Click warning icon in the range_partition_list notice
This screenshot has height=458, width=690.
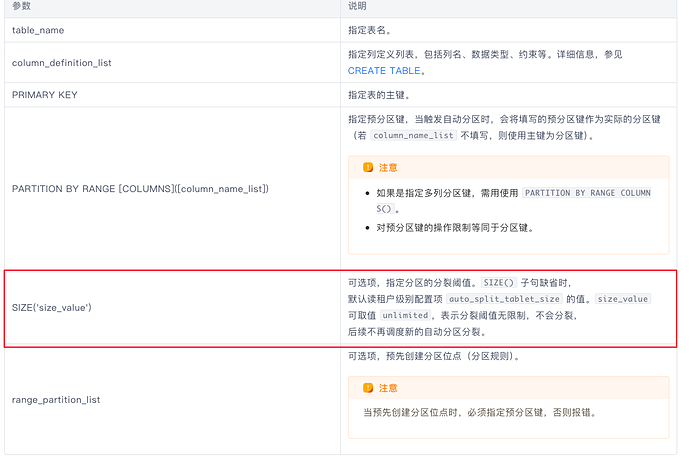[x=368, y=388]
